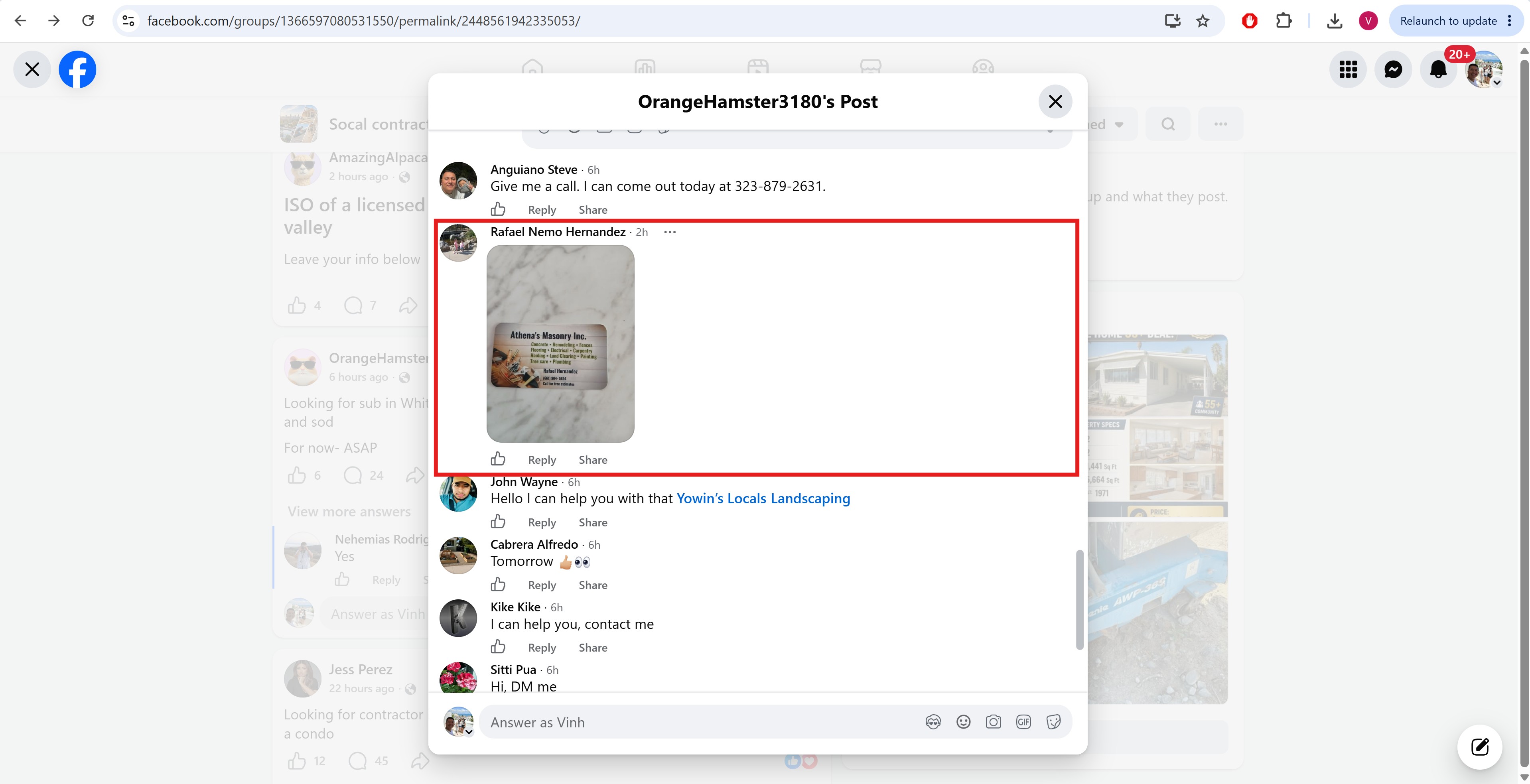Viewport: 1530px width, 784px height.
Task: Open Sitti Pua's profile name
Action: (513, 670)
